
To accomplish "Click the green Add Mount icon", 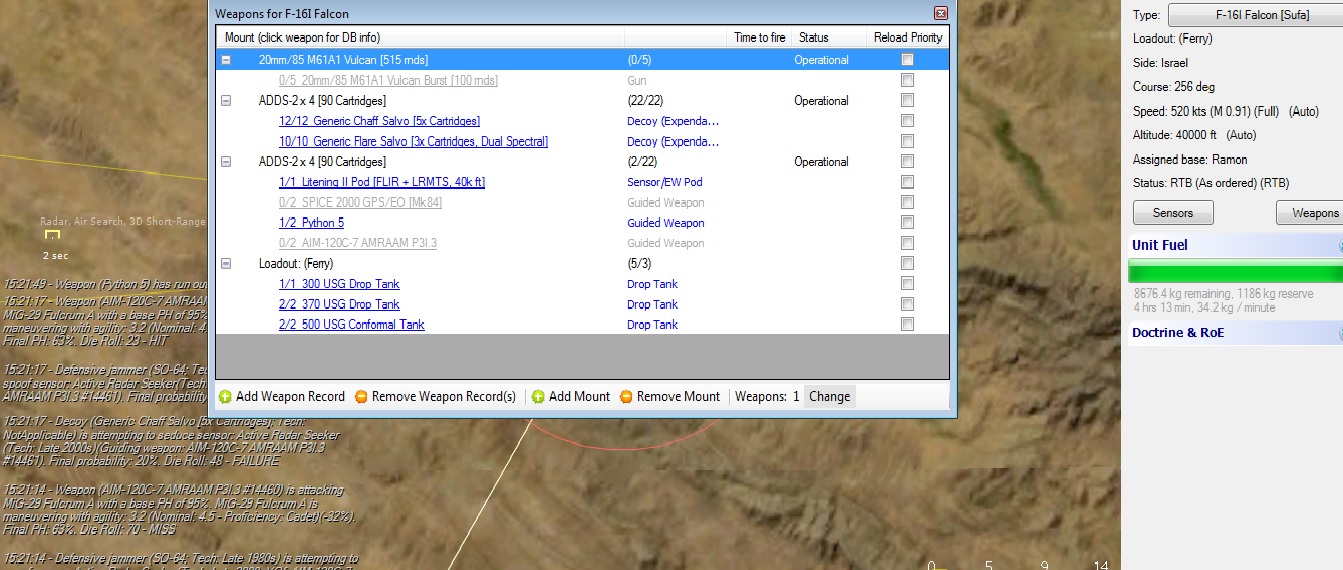I will pyautogui.click(x=538, y=397).
